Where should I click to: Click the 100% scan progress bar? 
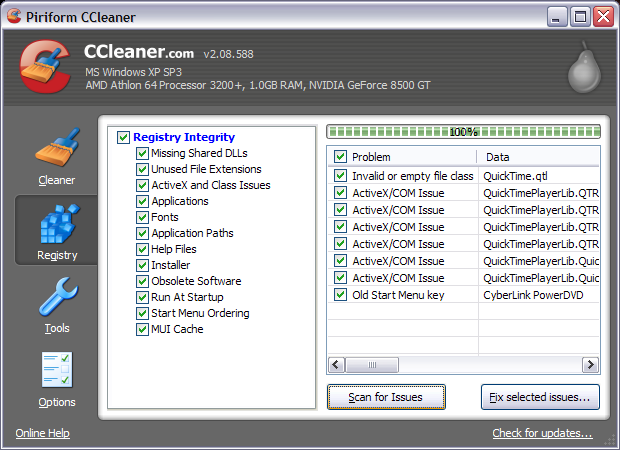tap(463, 132)
